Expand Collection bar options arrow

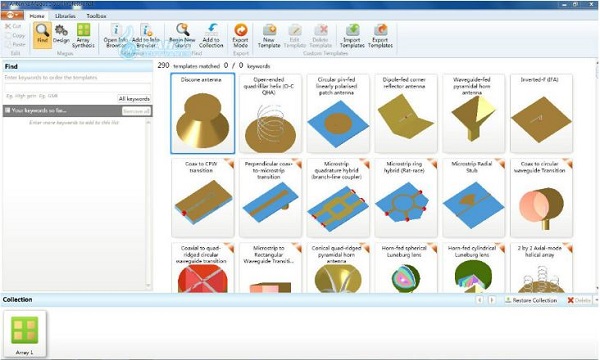(x=596, y=300)
